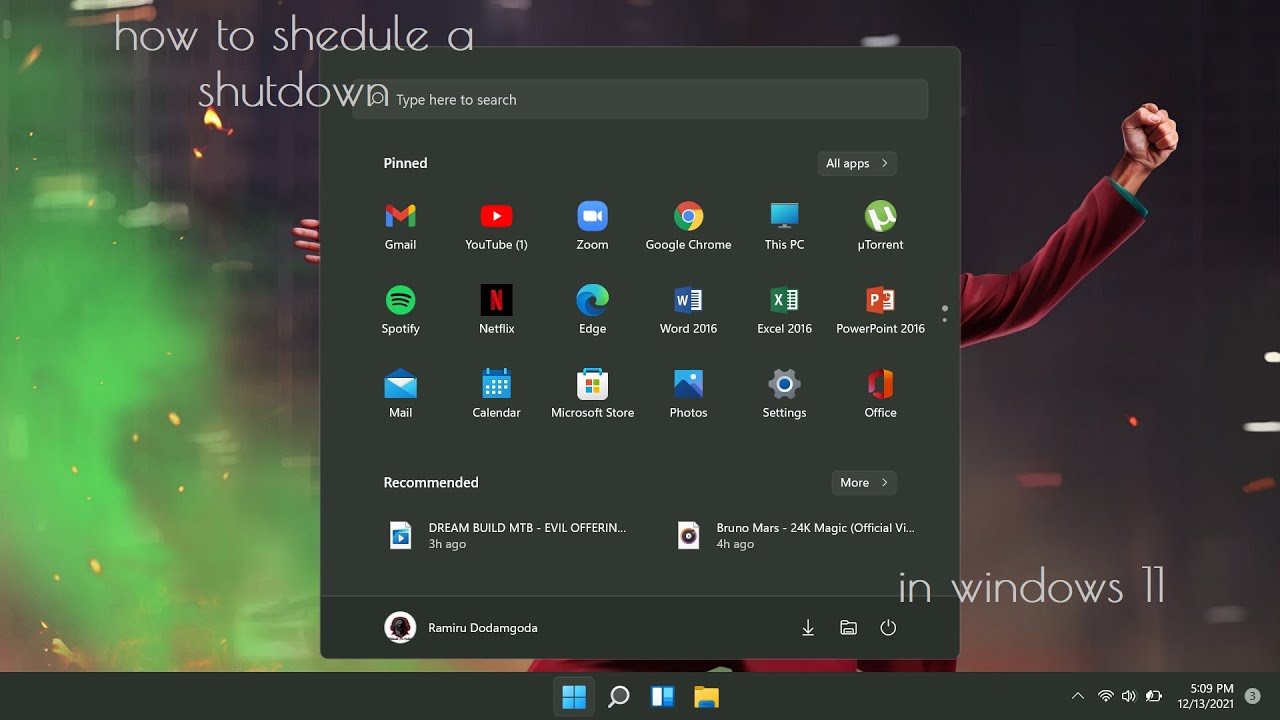Click the Start button on the taskbar

(574, 697)
